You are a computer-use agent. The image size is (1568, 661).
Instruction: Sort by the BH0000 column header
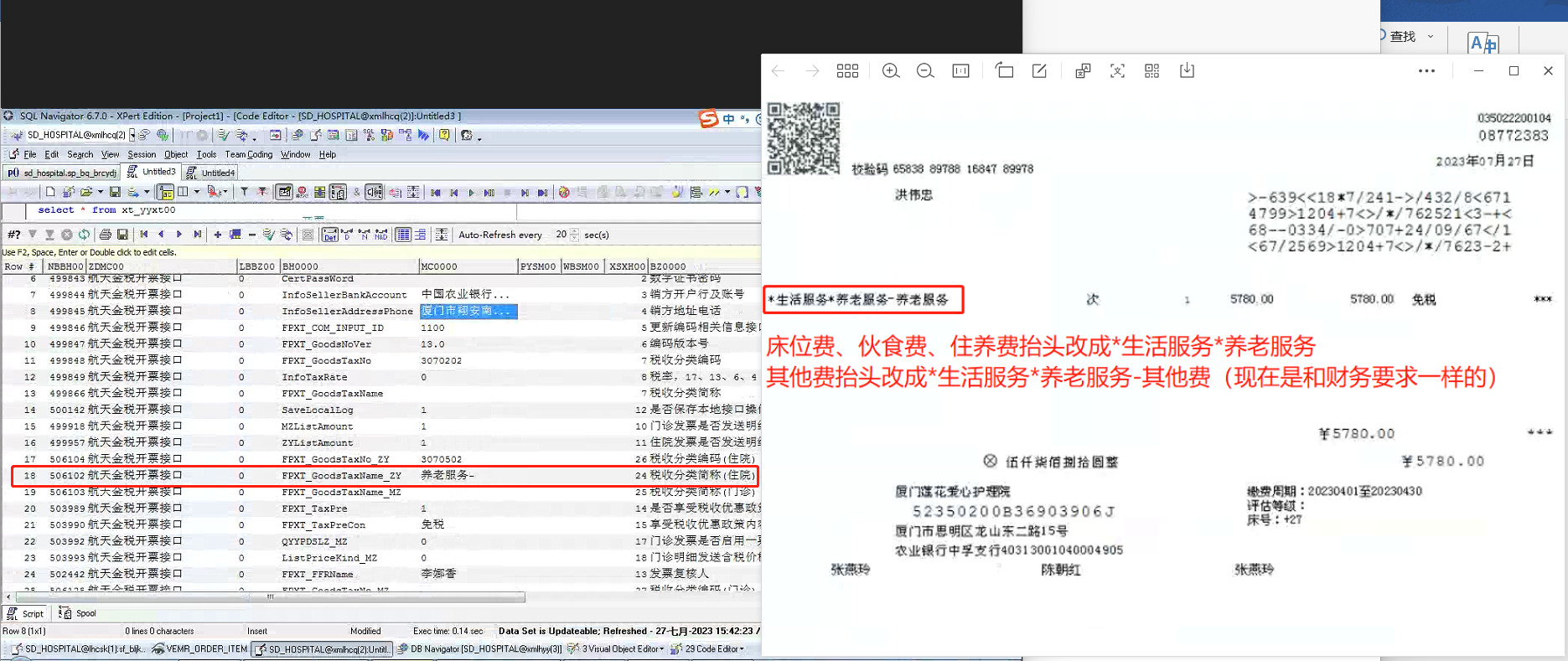point(349,266)
